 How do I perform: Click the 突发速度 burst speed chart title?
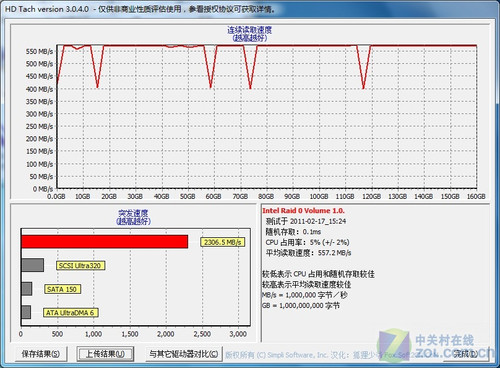pyautogui.click(x=133, y=213)
